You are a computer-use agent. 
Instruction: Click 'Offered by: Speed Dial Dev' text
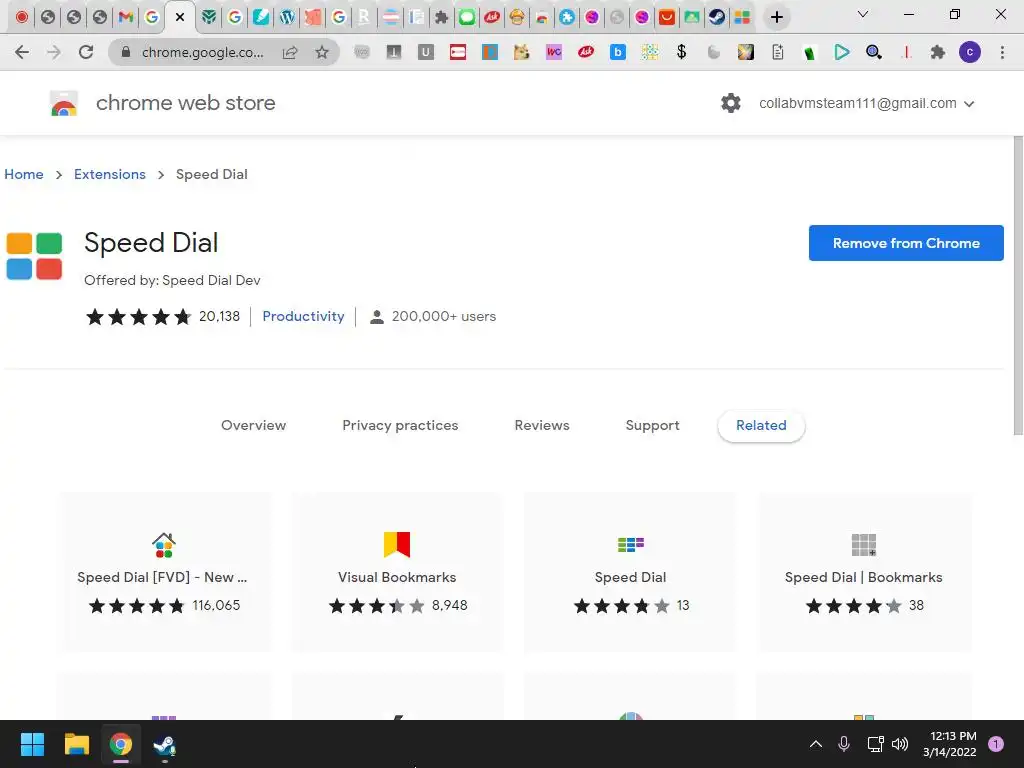(172, 280)
